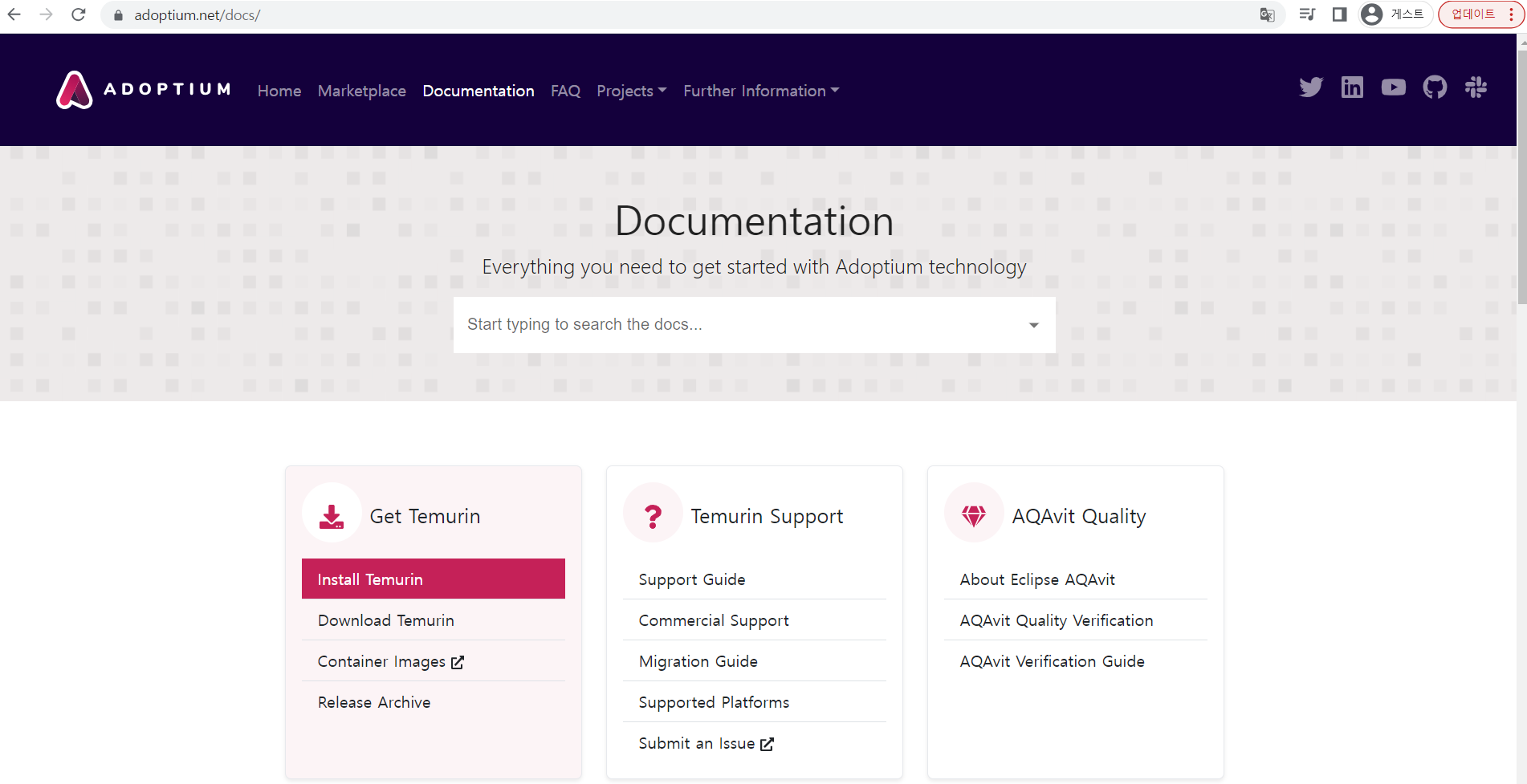Expand the Projects dropdown

631,91
